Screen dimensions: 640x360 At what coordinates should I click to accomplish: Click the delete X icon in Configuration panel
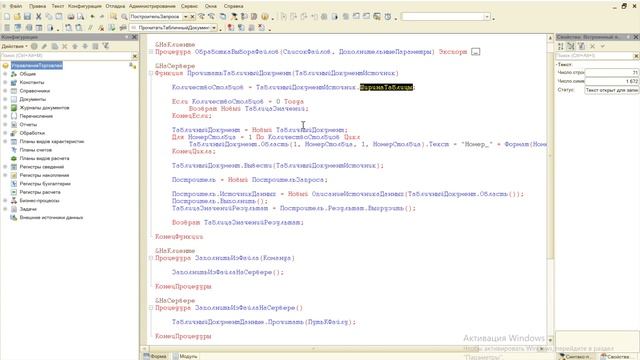click(64, 46)
